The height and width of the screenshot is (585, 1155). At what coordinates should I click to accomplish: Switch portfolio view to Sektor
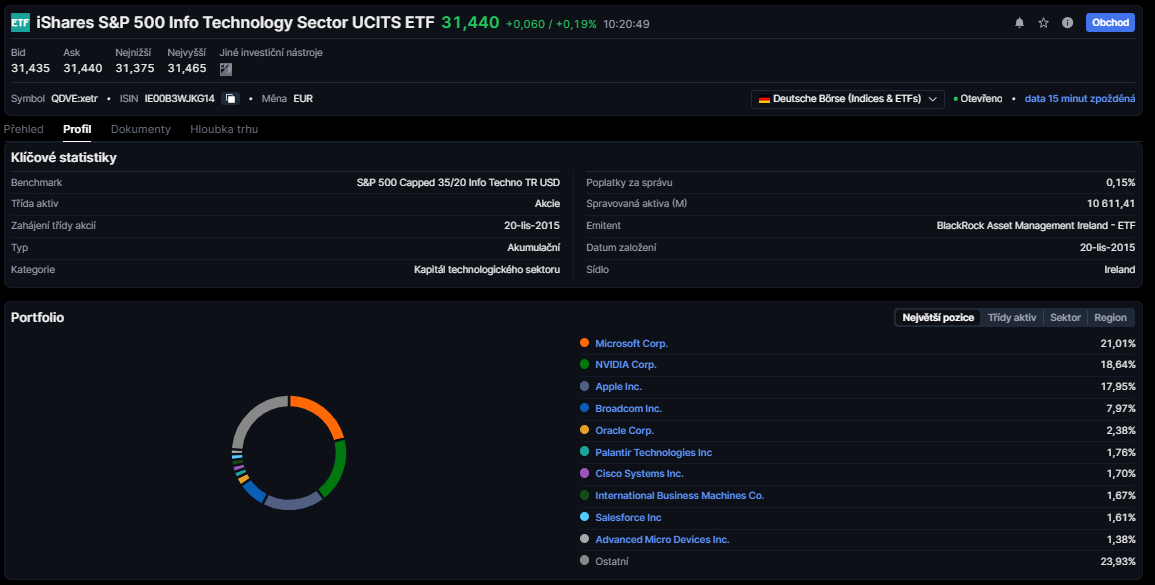1065,318
